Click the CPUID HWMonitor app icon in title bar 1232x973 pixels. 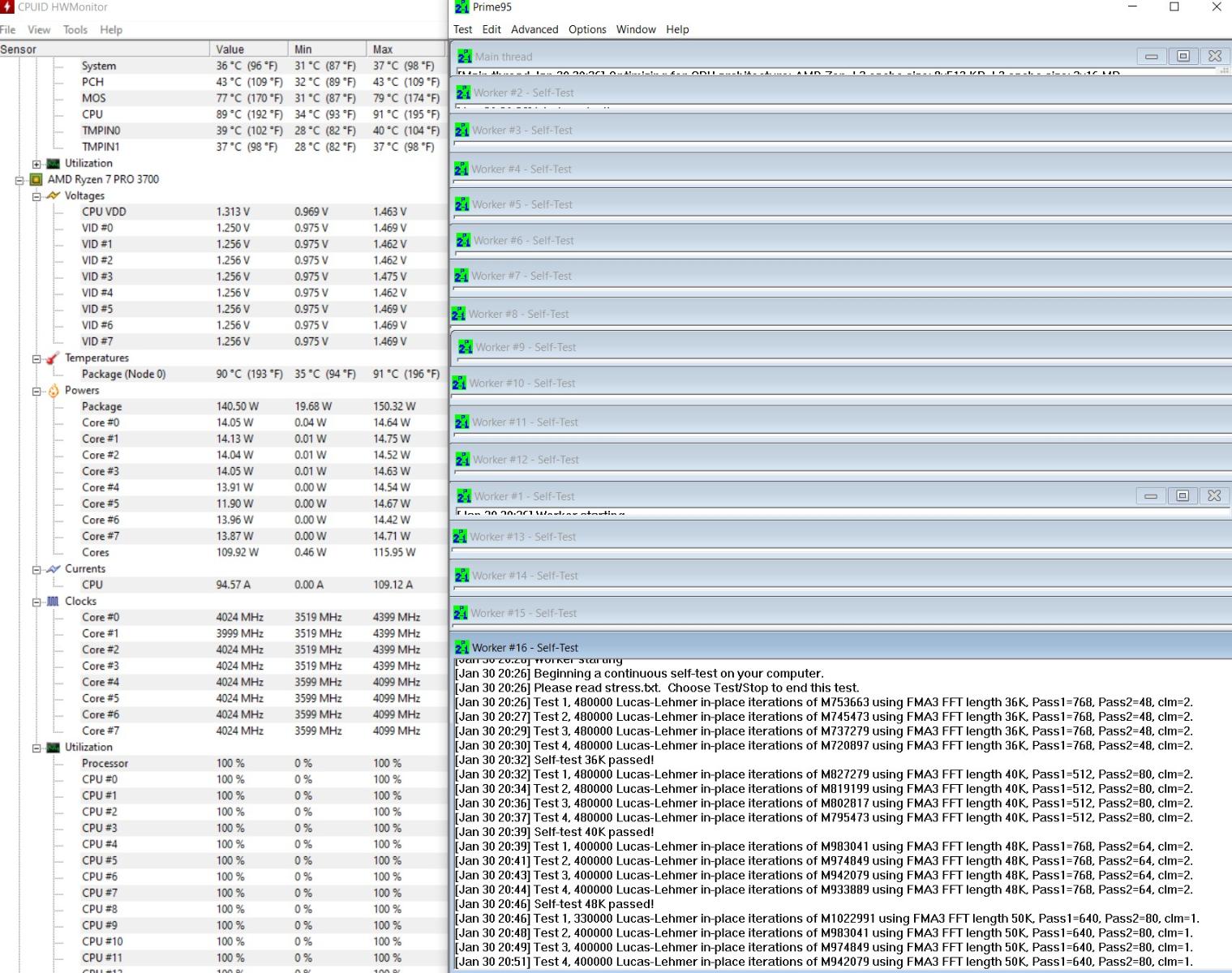(x=7, y=7)
